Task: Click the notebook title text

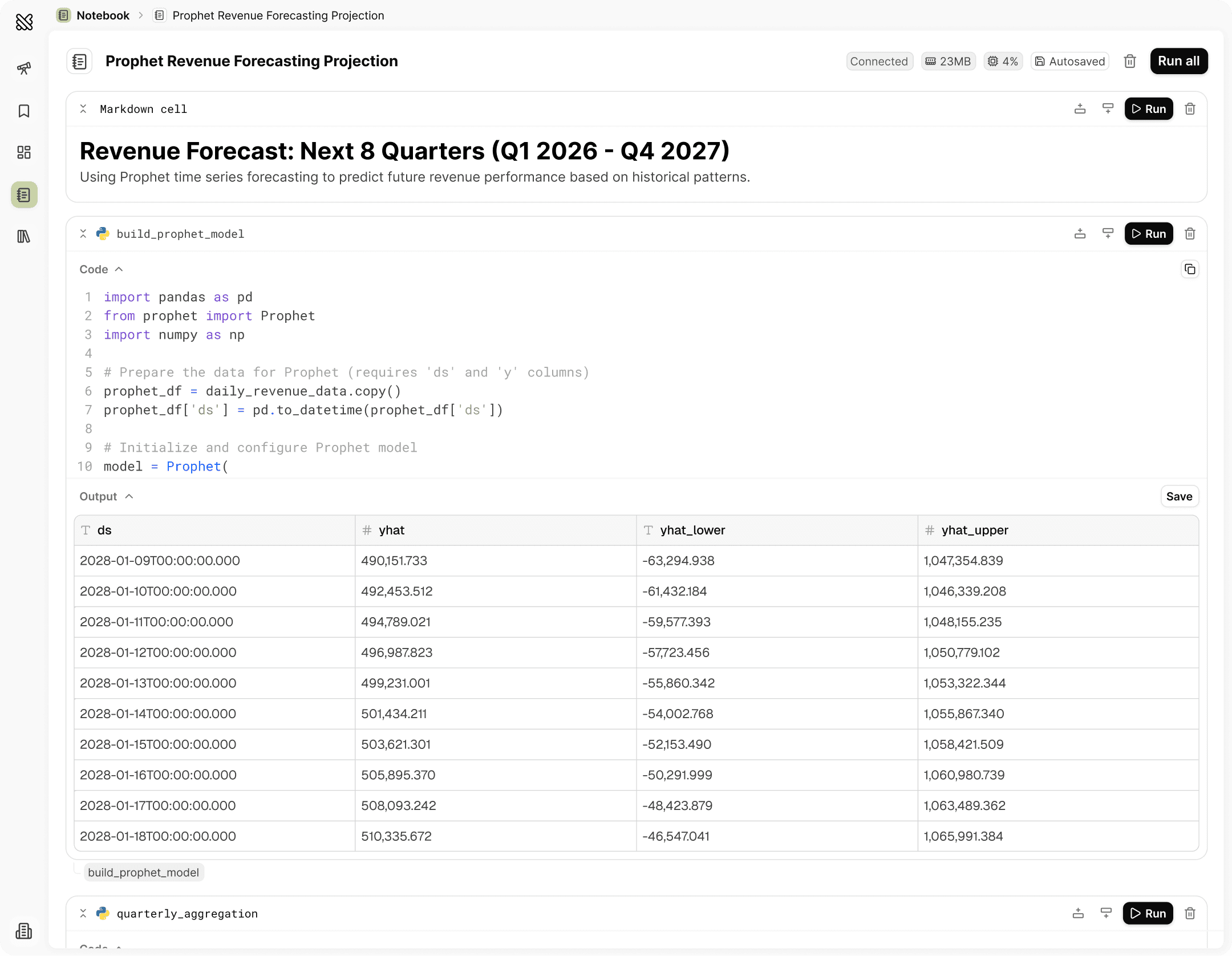Action: point(252,61)
